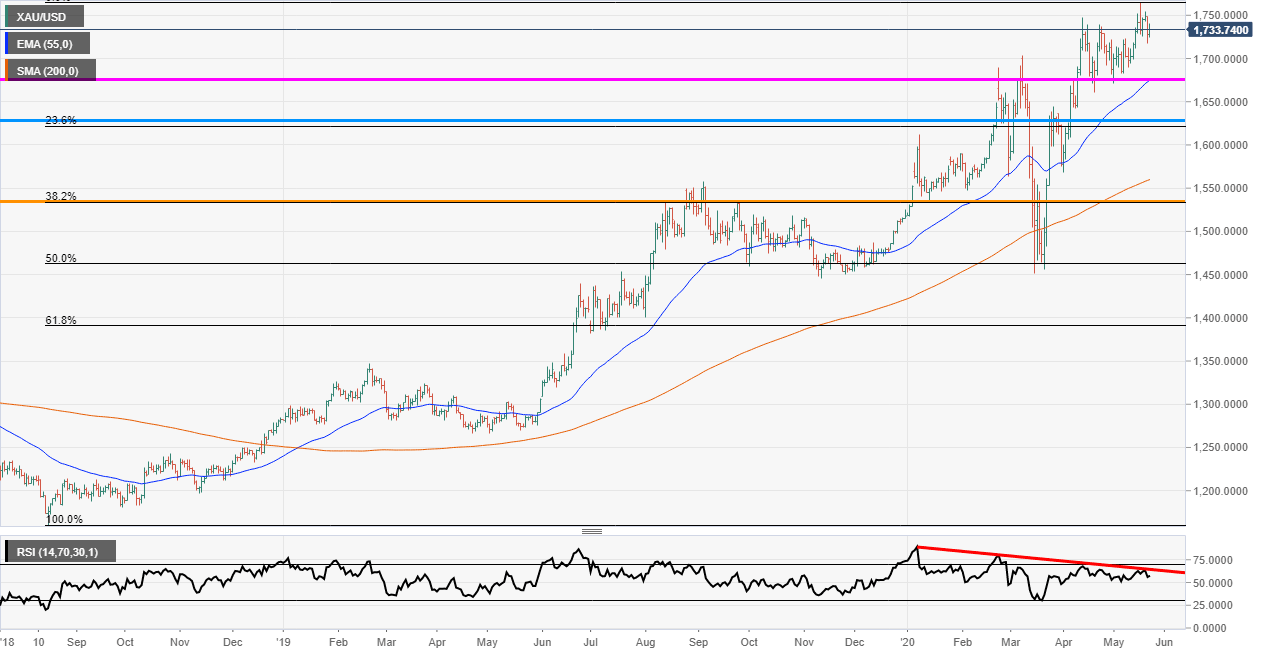Select the blue 23.6% Fibonacci line
The height and width of the screenshot is (655, 1269).
pos(600,120)
